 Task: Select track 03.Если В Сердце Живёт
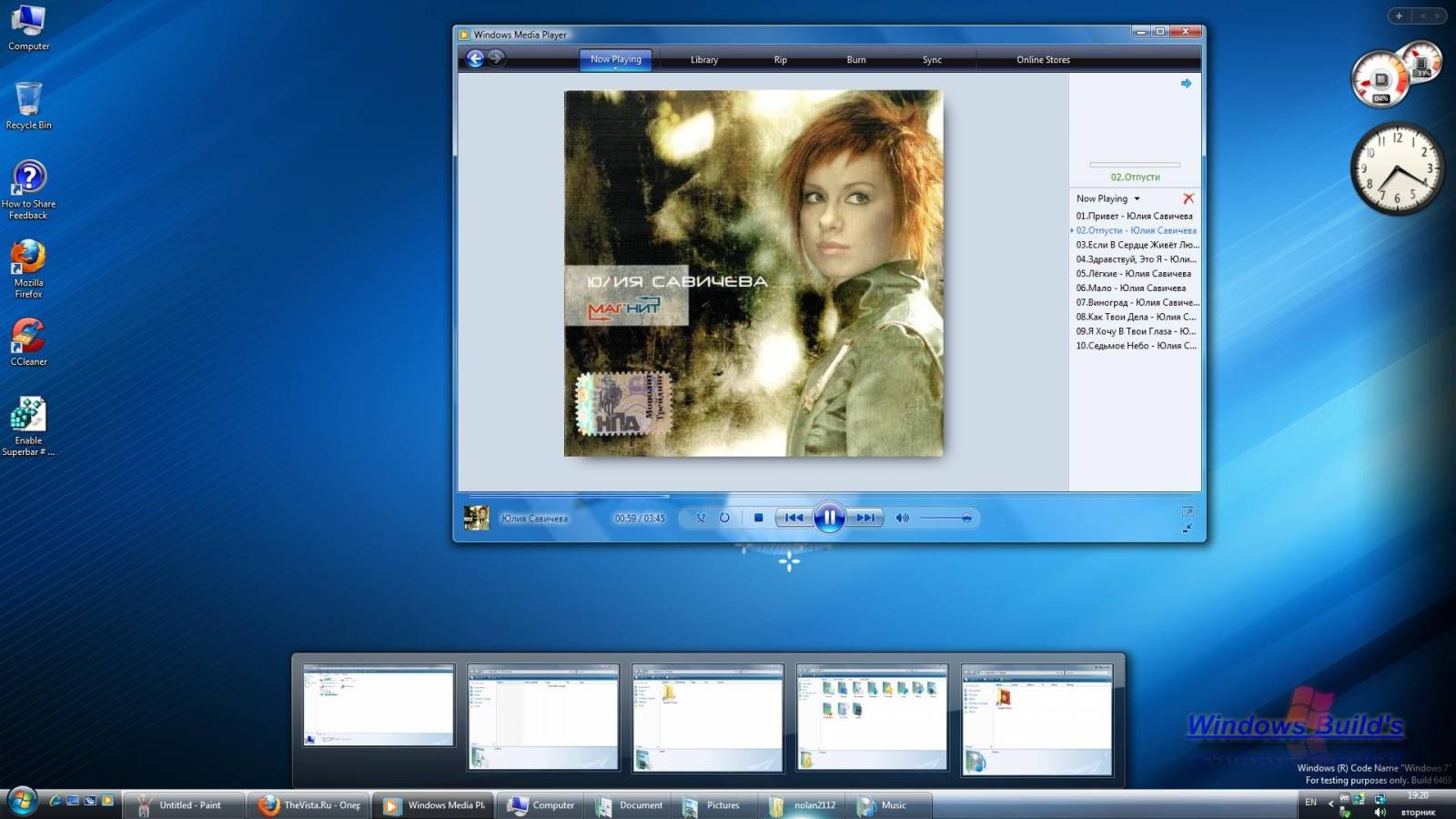[1137, 245]
